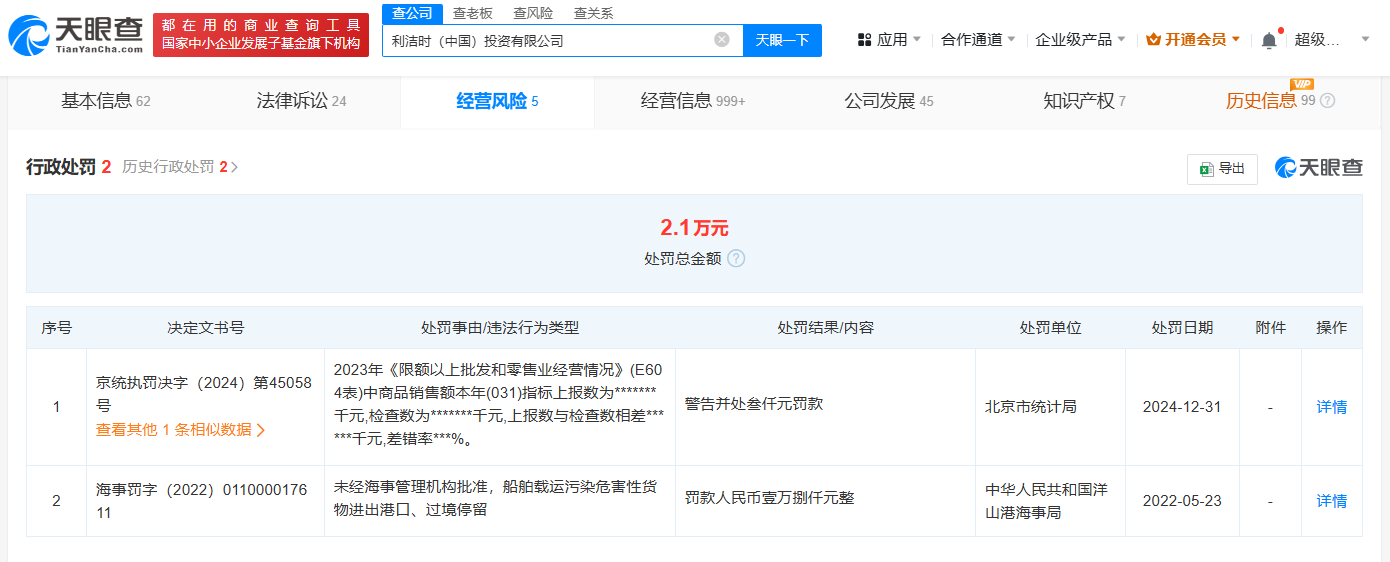Click the 天眼一下 search button
The height and width of the screenshot is (562, 1390).
coord(782,40)
